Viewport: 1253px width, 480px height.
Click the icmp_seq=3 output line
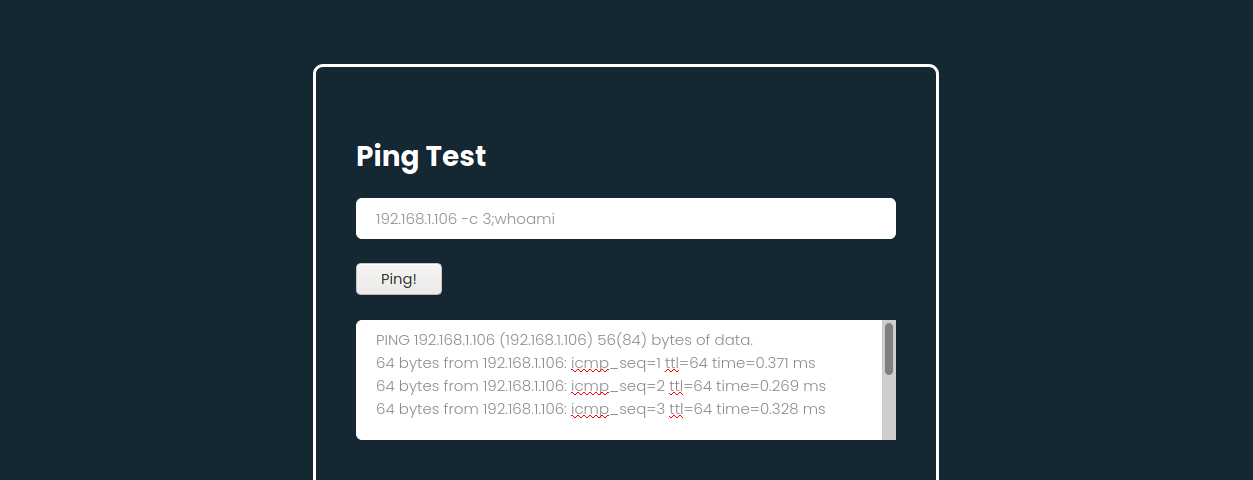pos(600,408)
